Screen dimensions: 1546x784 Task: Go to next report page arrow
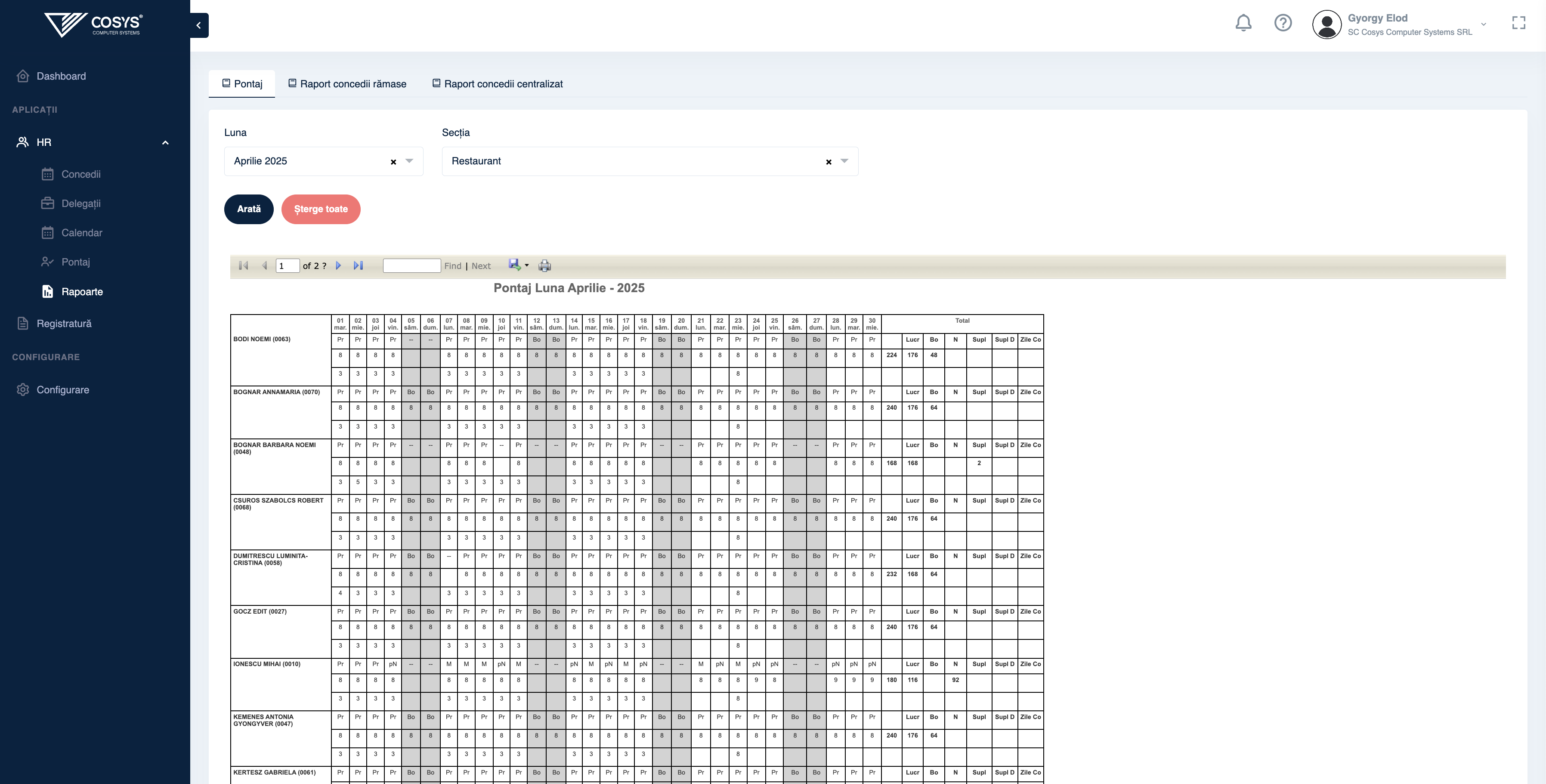click(338, 266)
